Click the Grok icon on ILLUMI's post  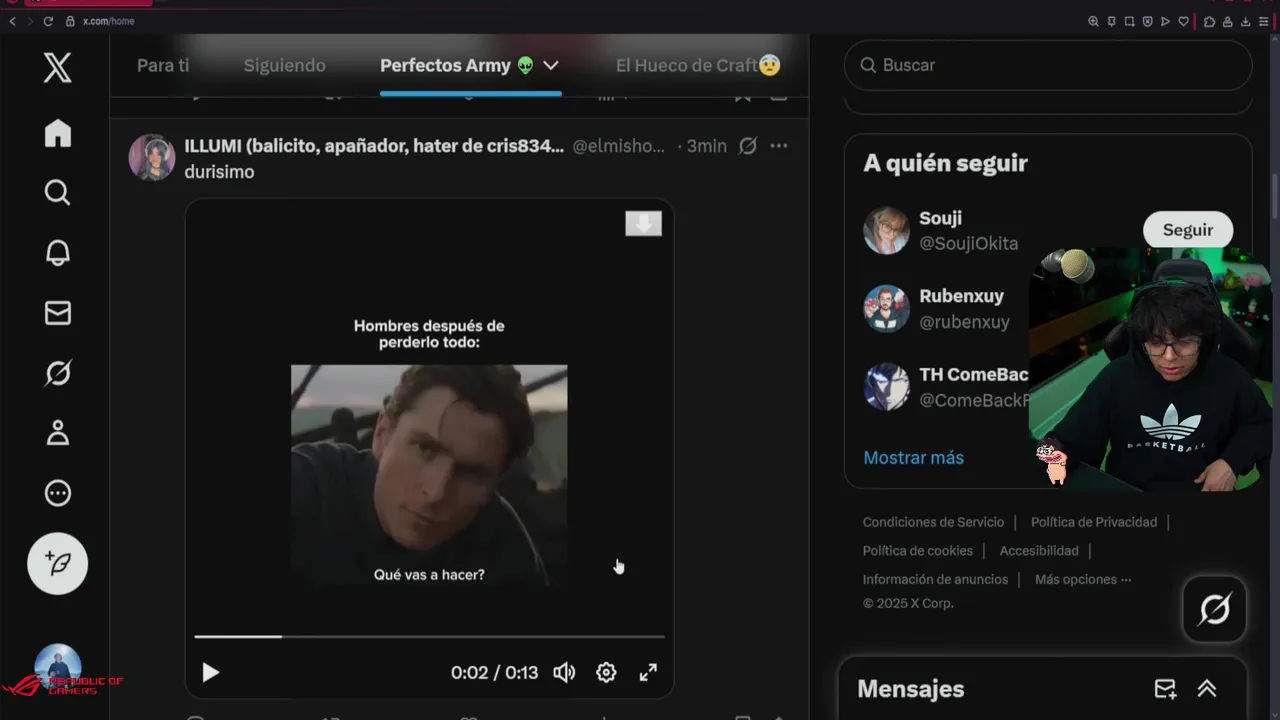[x=748, y=146]
